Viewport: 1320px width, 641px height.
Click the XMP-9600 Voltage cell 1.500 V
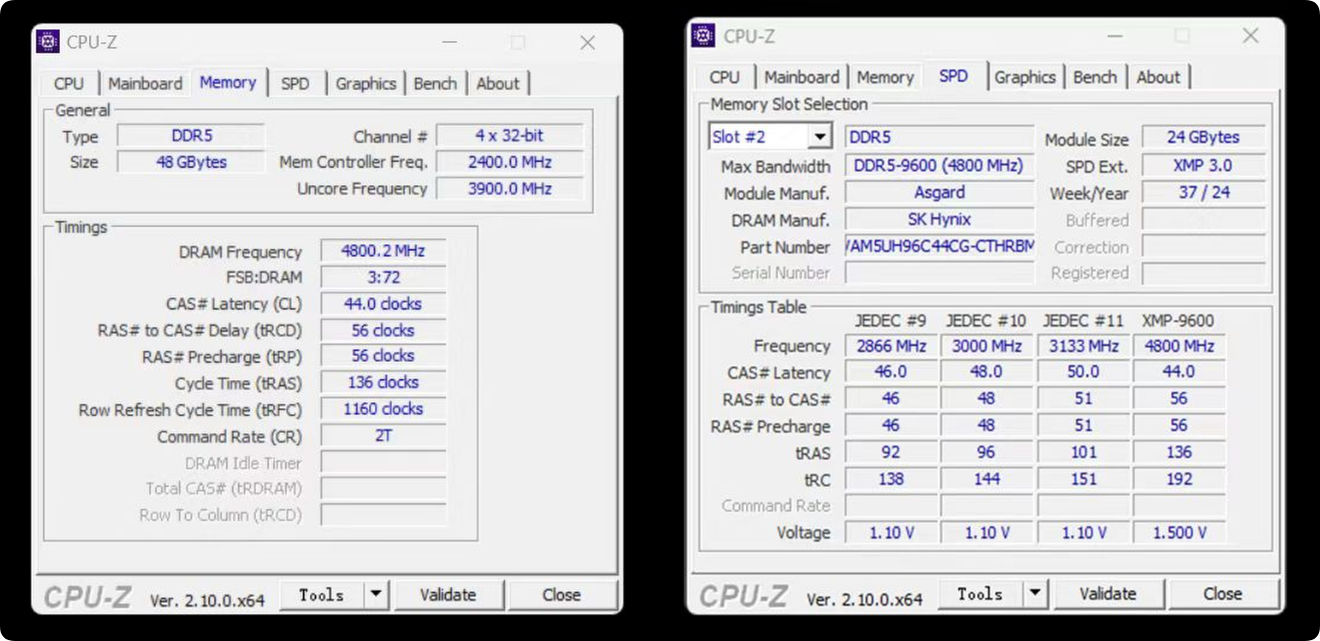tap(1179, 533)
